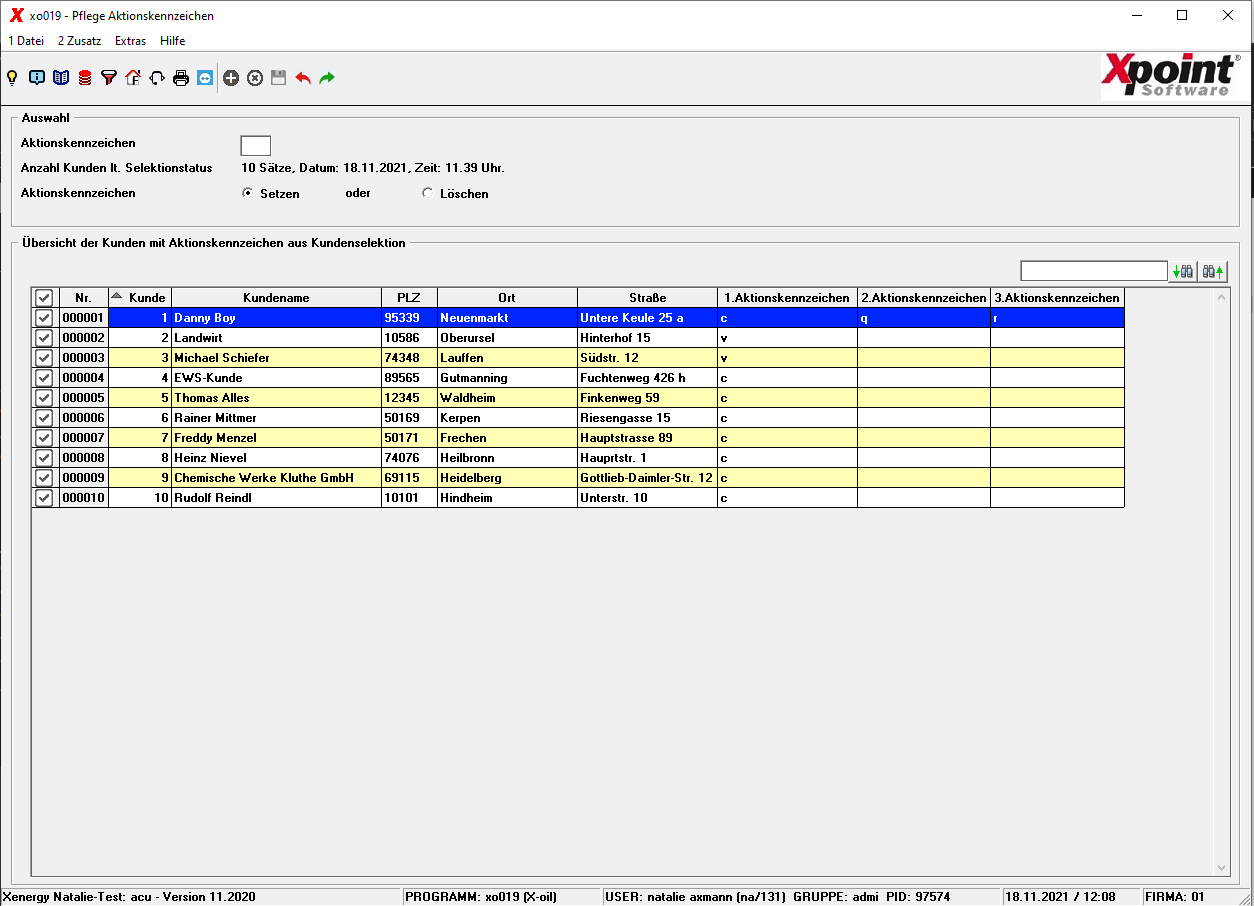Select customer name EWS-Kunde
This screenshot has height=906, width=1254.
point(208,378)
